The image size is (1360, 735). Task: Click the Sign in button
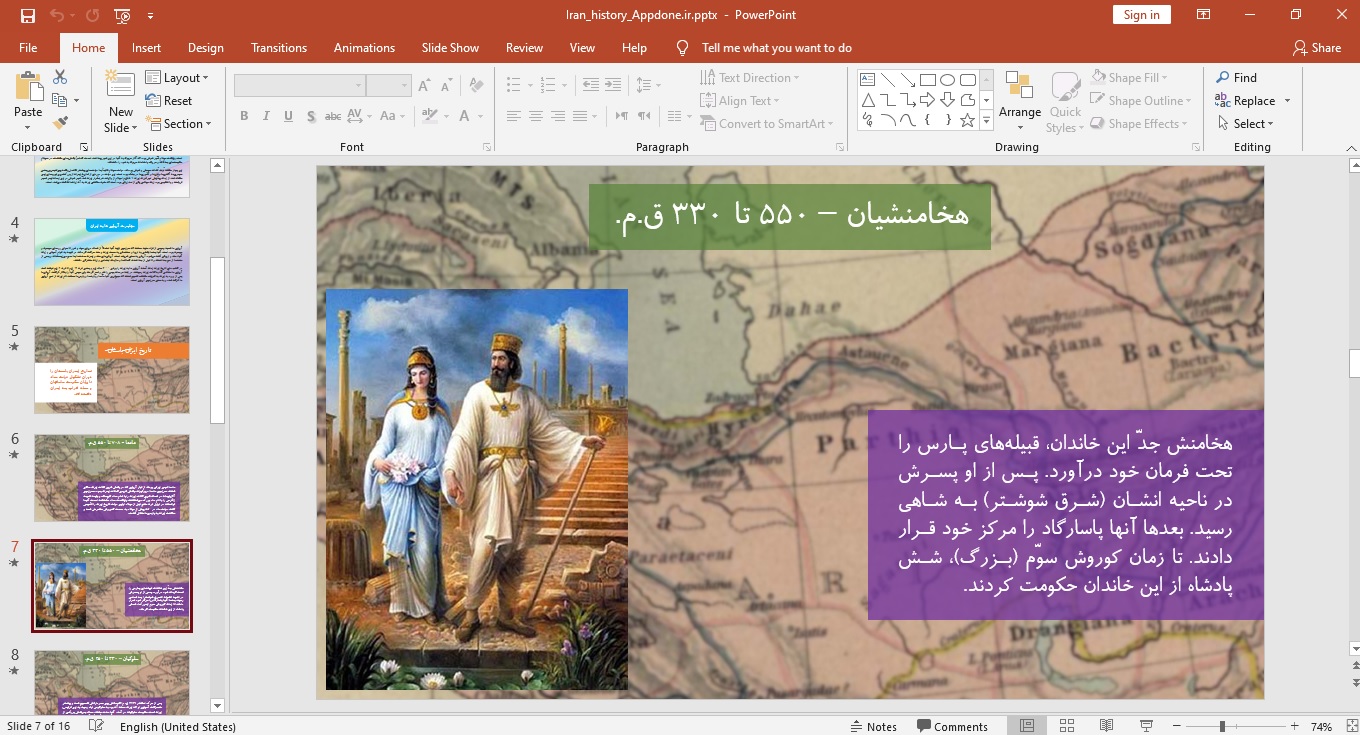[1141, 15]
